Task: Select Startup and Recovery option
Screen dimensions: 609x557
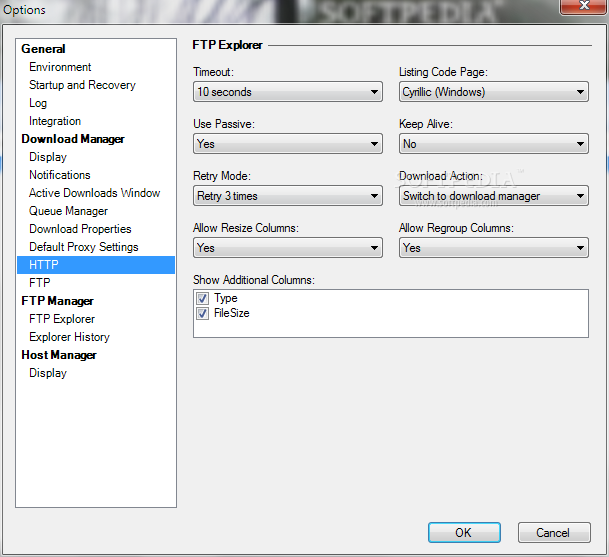Action: [x=82, y=85]
